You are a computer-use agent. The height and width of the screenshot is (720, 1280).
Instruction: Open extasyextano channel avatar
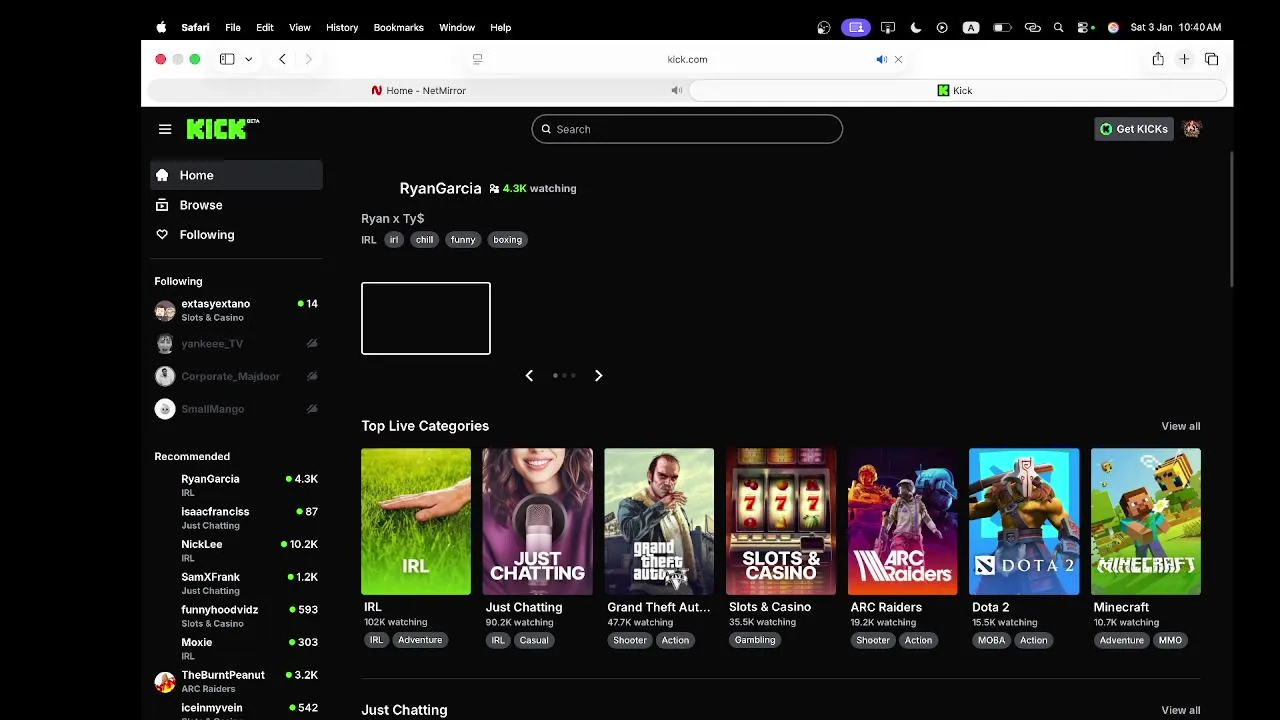(165, 311)
